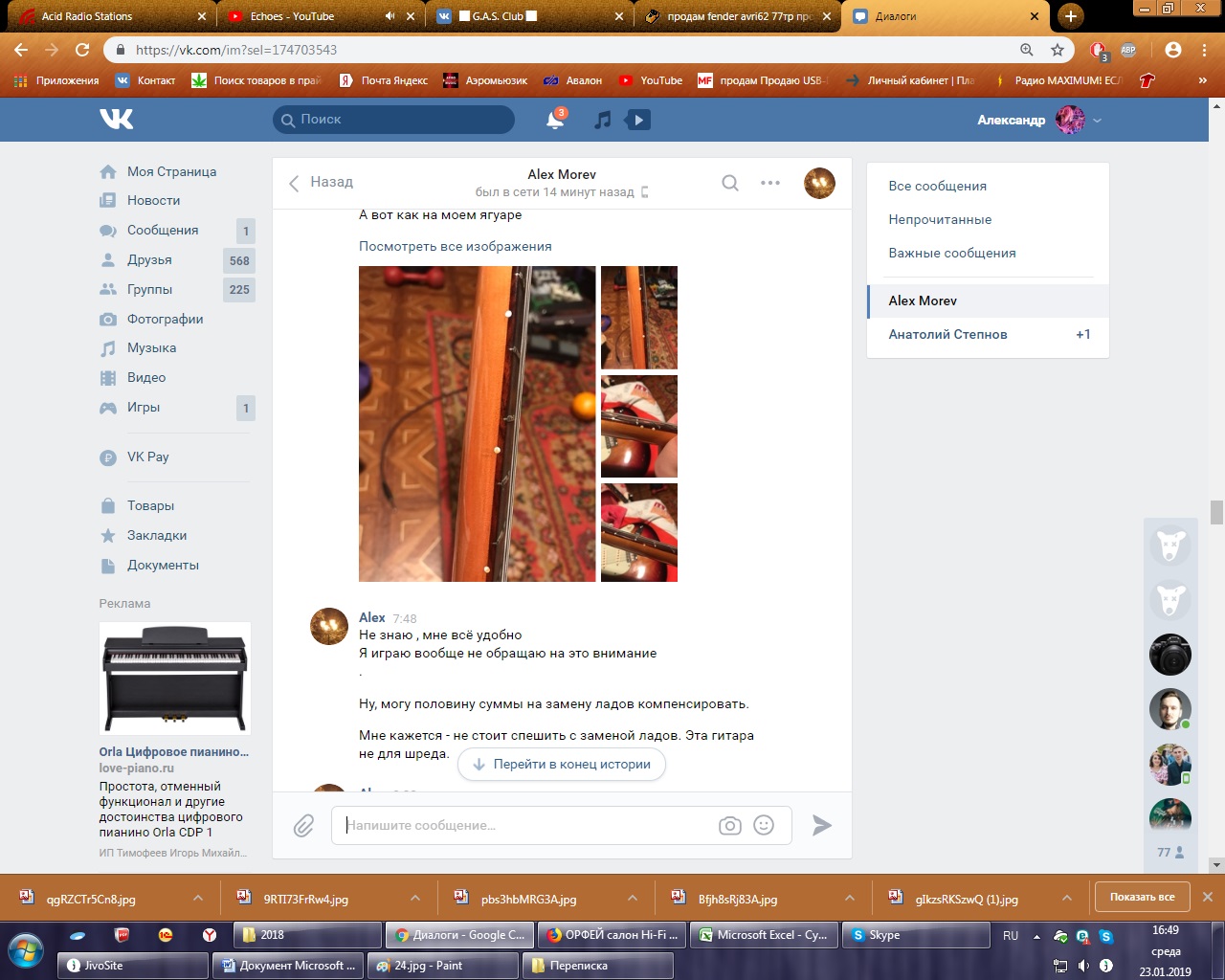Open a new browser tab
Image resolution: width=1225 pixels, height=980 pixels.
tap(1070, 16)
